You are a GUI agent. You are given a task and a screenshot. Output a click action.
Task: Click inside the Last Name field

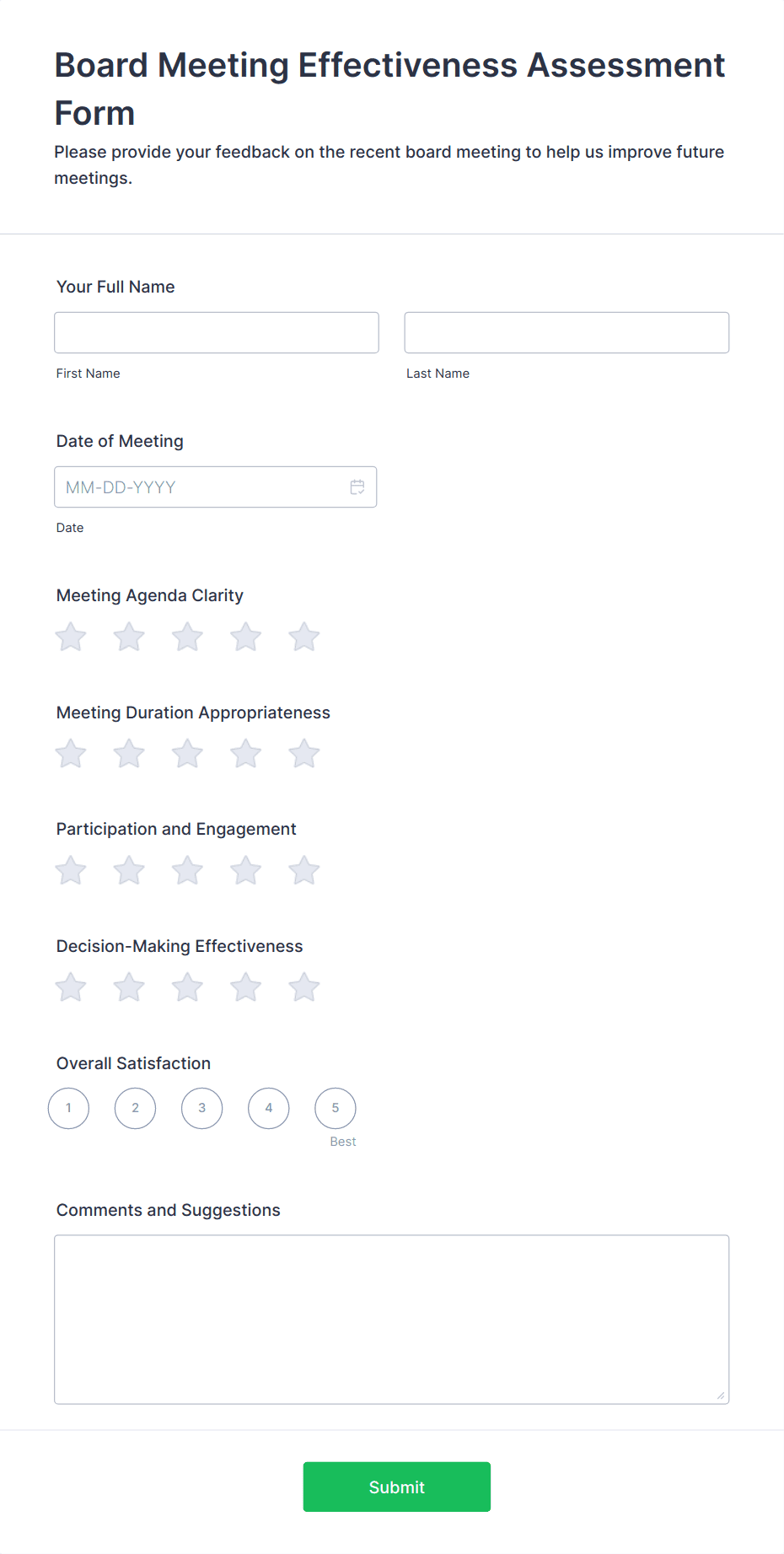566,331
